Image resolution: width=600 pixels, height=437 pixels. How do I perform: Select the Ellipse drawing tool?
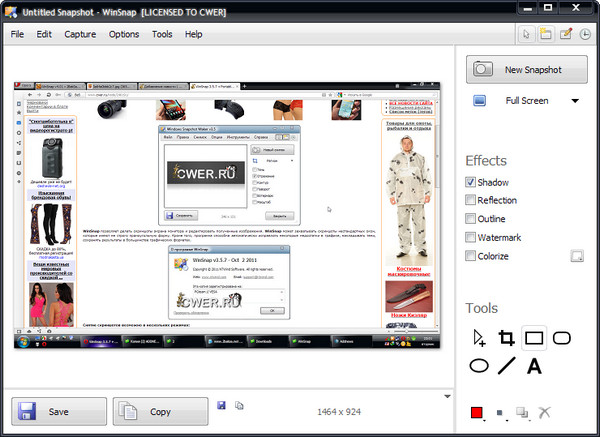[x=479, y=366]
